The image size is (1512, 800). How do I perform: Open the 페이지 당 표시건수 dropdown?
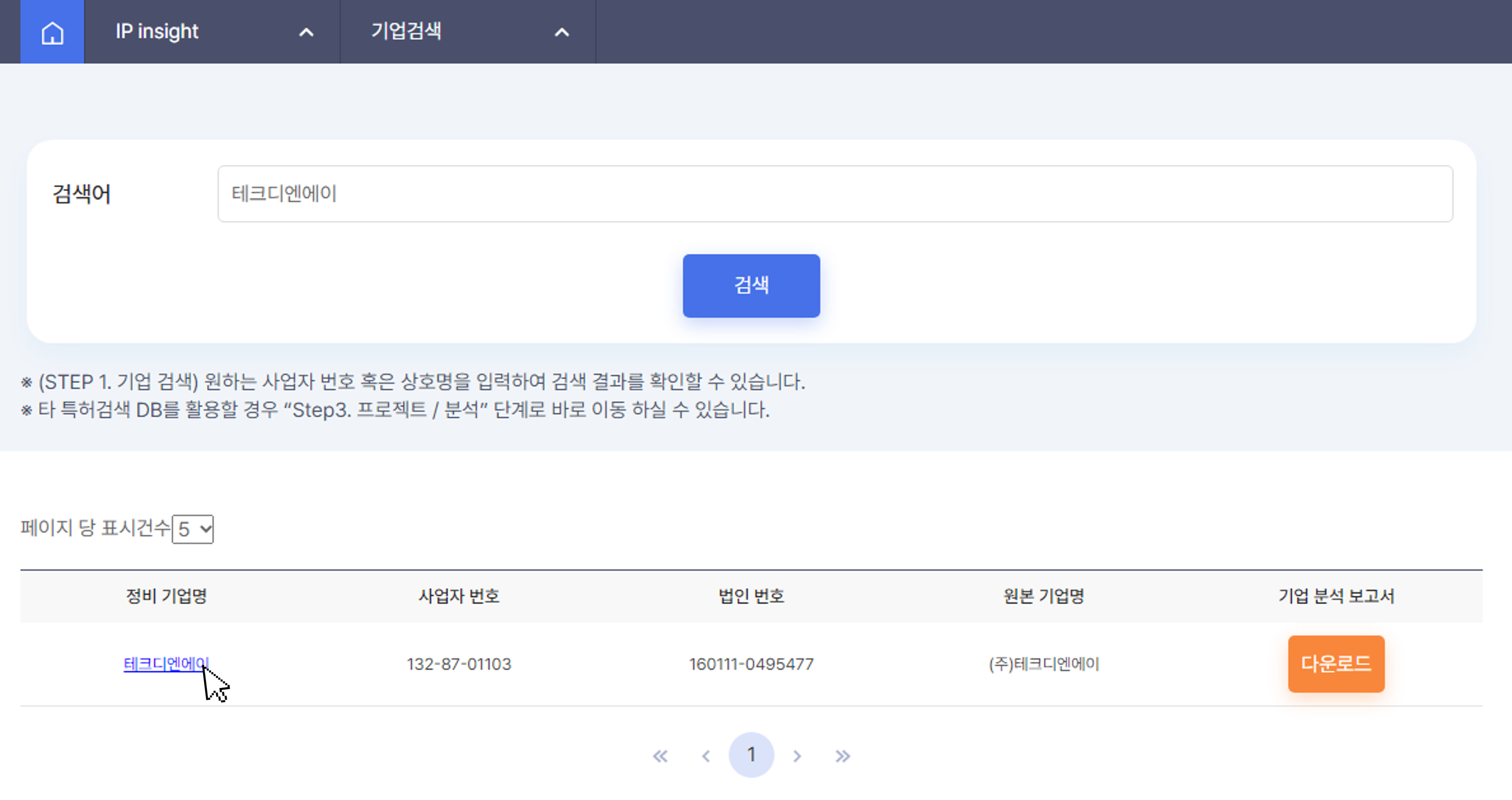point(193,529)
